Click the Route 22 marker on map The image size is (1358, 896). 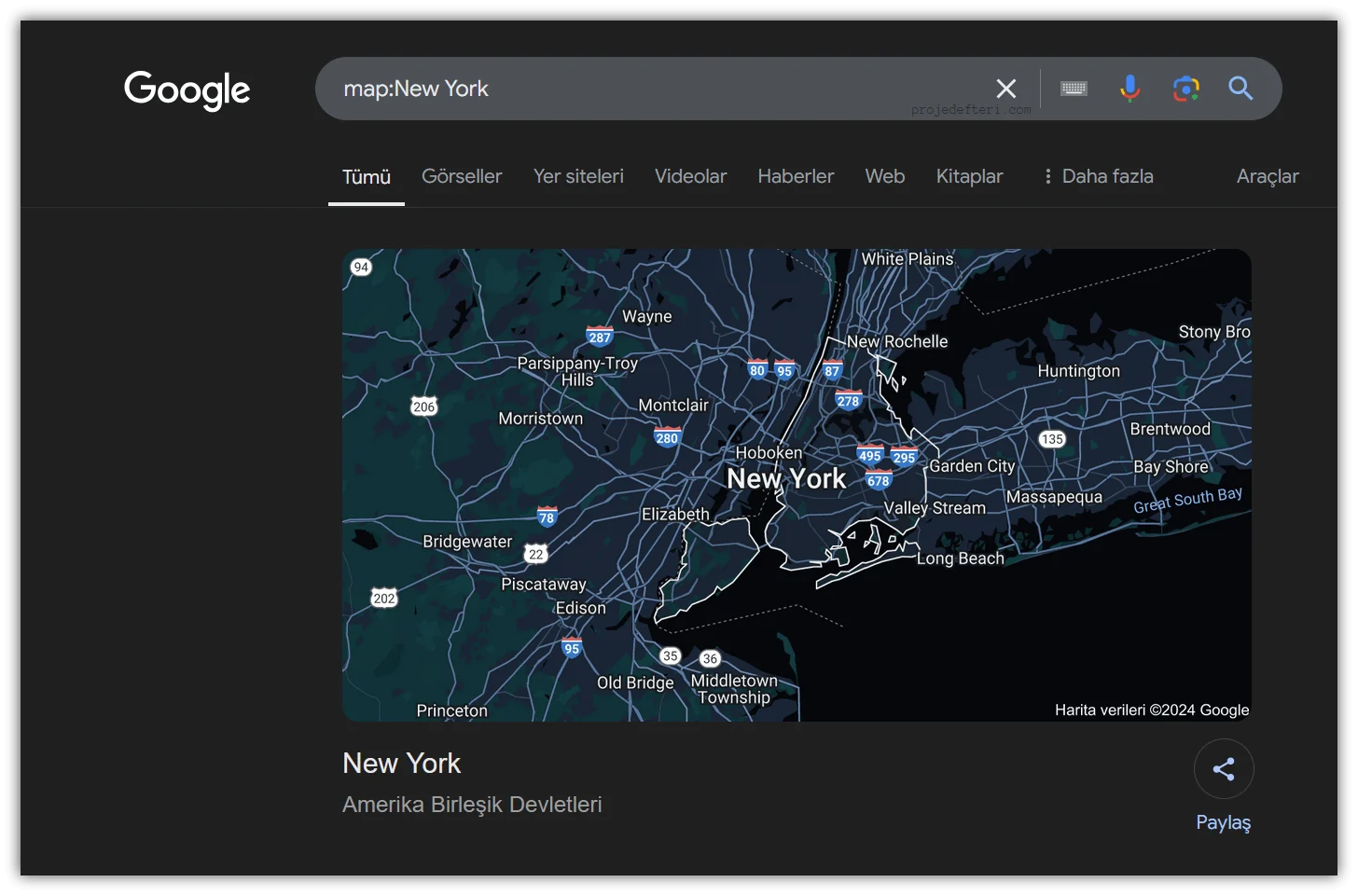click(535, 554)
